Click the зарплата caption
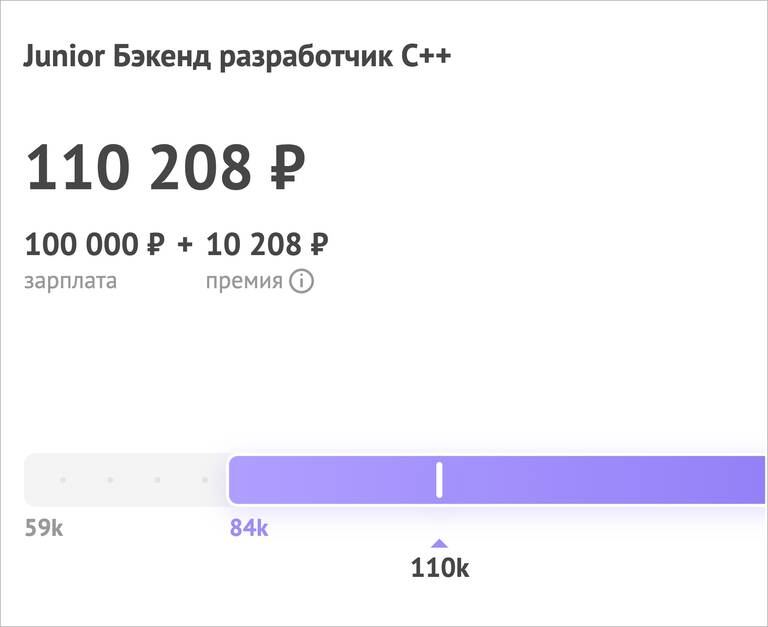The height and width of the screenshot is (627, 768). tap(71, 282)
